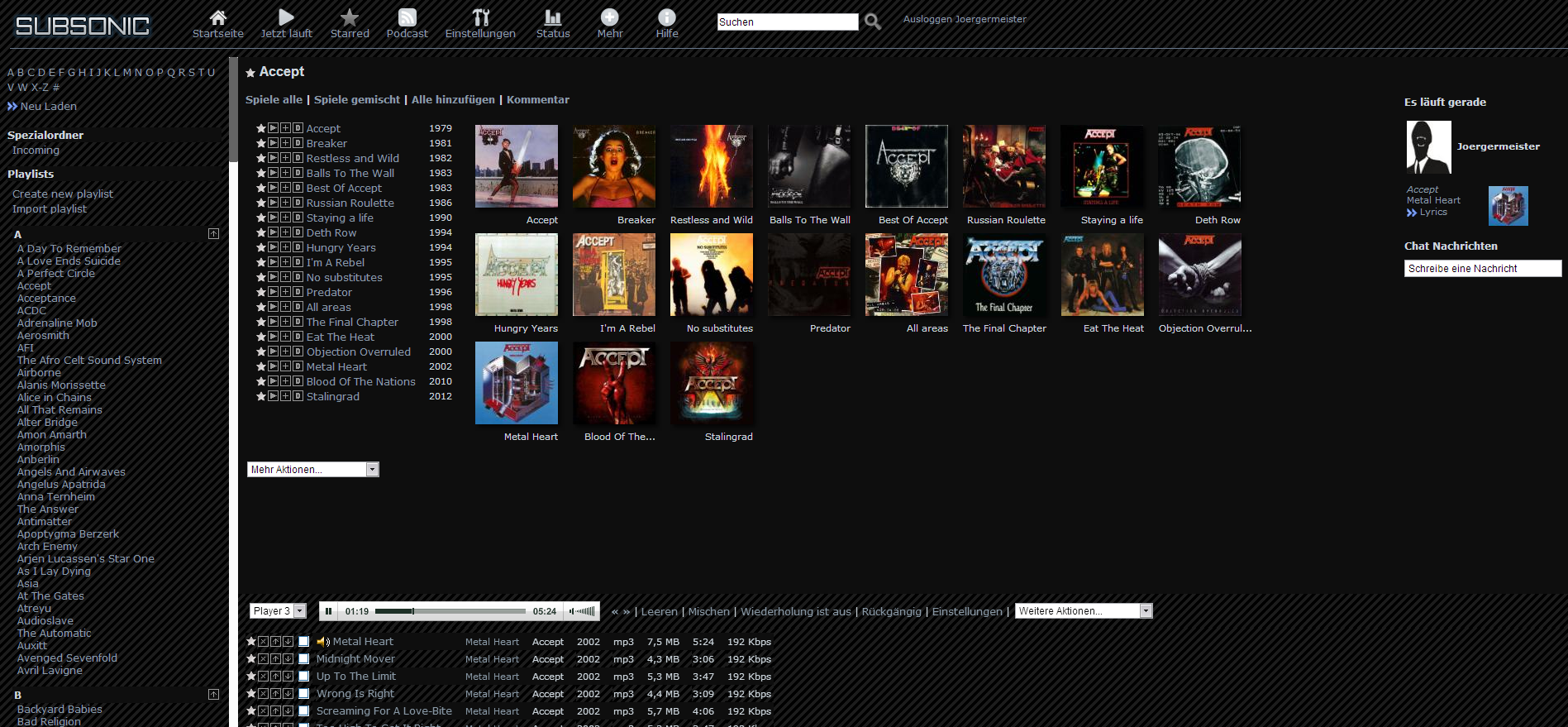This screenshot has width=1568, height=727.
Task: Play the Staying a life album
Action: click(x=273, y=218)
